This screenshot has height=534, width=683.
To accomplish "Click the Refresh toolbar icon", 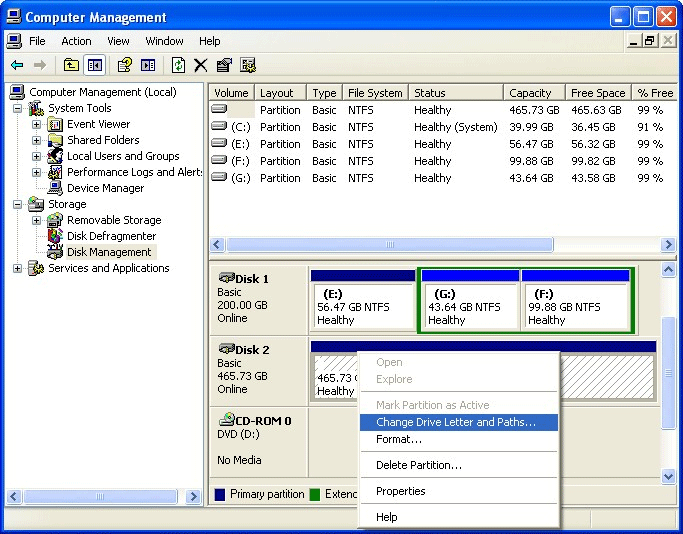I will [178, 65].
